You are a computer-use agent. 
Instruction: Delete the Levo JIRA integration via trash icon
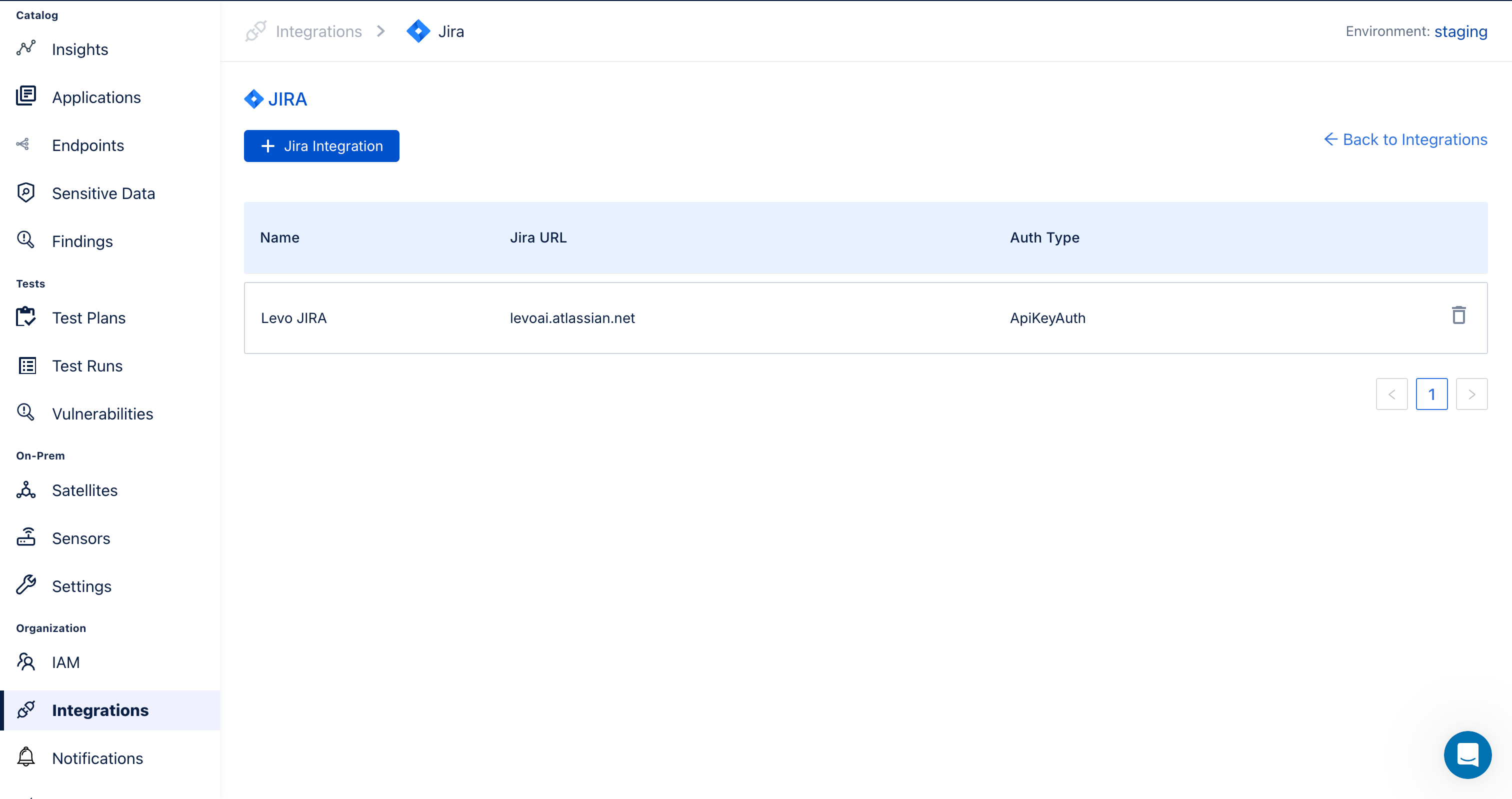click(1458, 315)
